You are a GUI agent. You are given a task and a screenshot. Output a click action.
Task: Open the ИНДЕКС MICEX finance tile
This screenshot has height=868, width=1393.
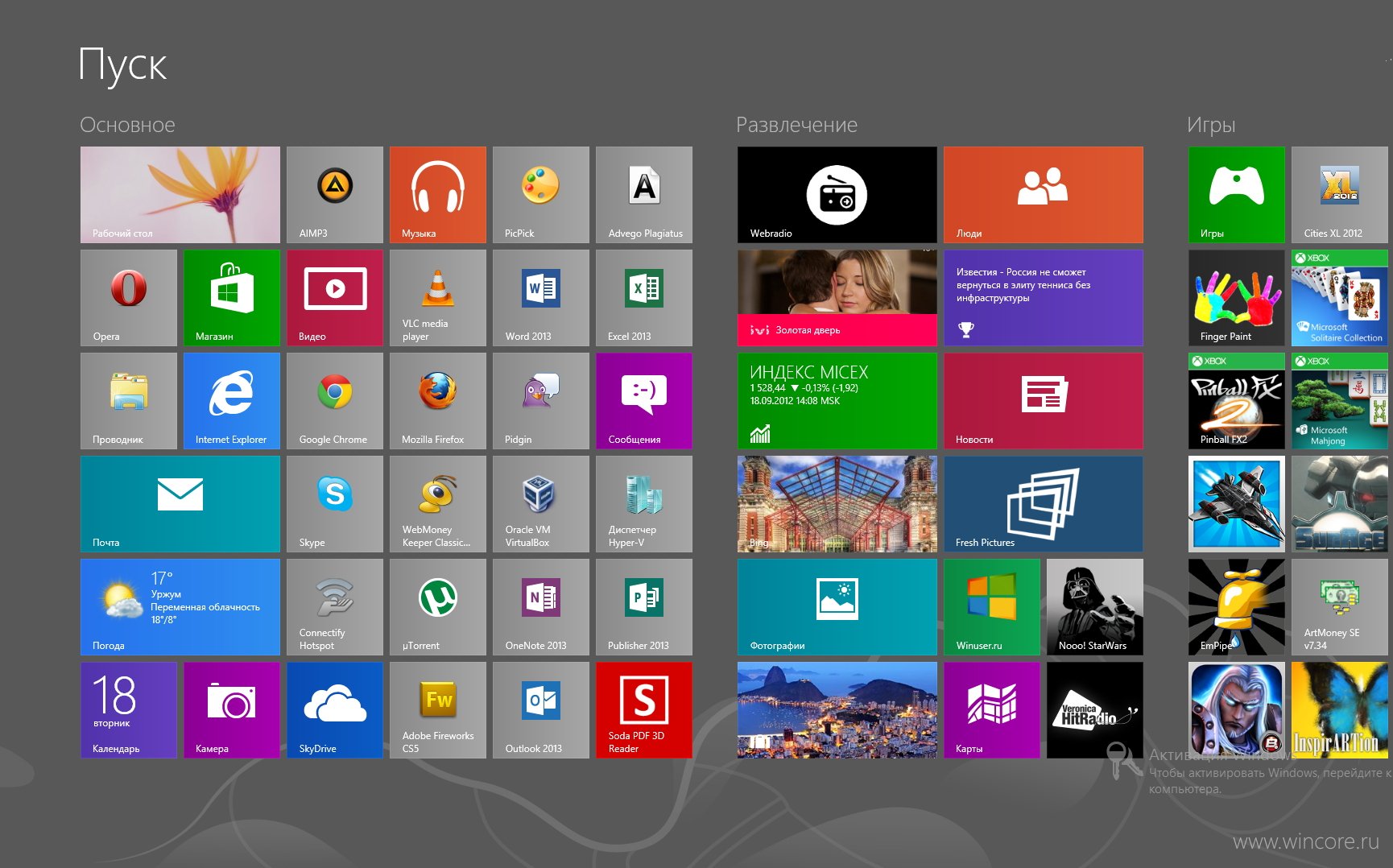click(837, 401)
